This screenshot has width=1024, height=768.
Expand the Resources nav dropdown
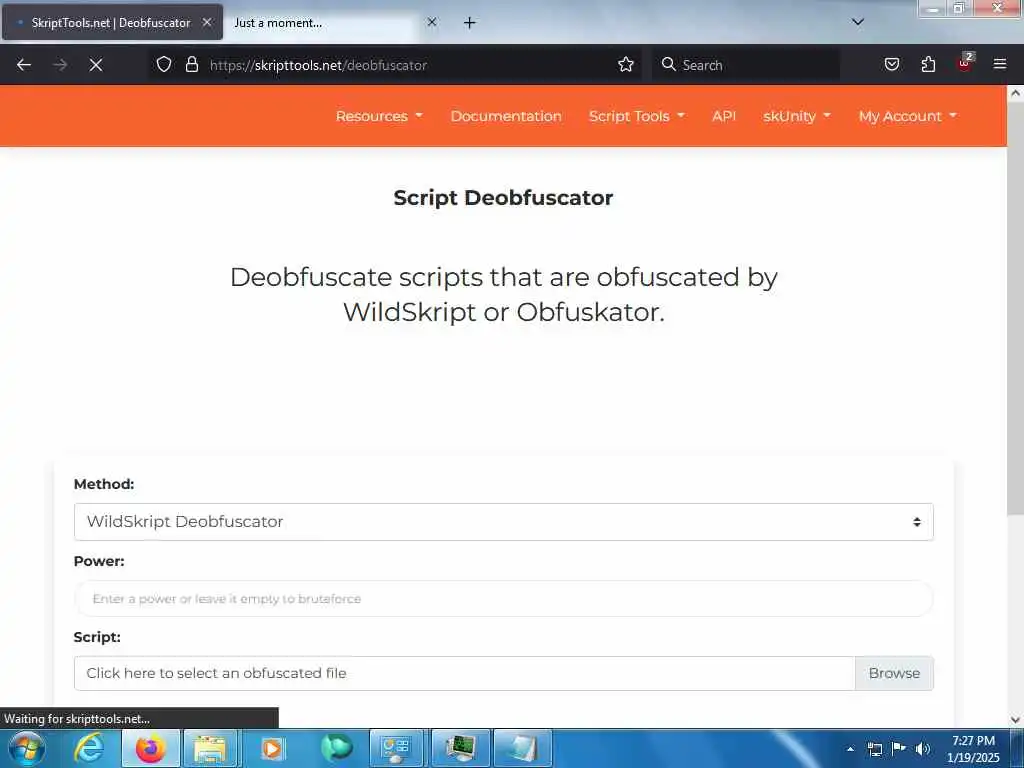(x=379, y=116)
